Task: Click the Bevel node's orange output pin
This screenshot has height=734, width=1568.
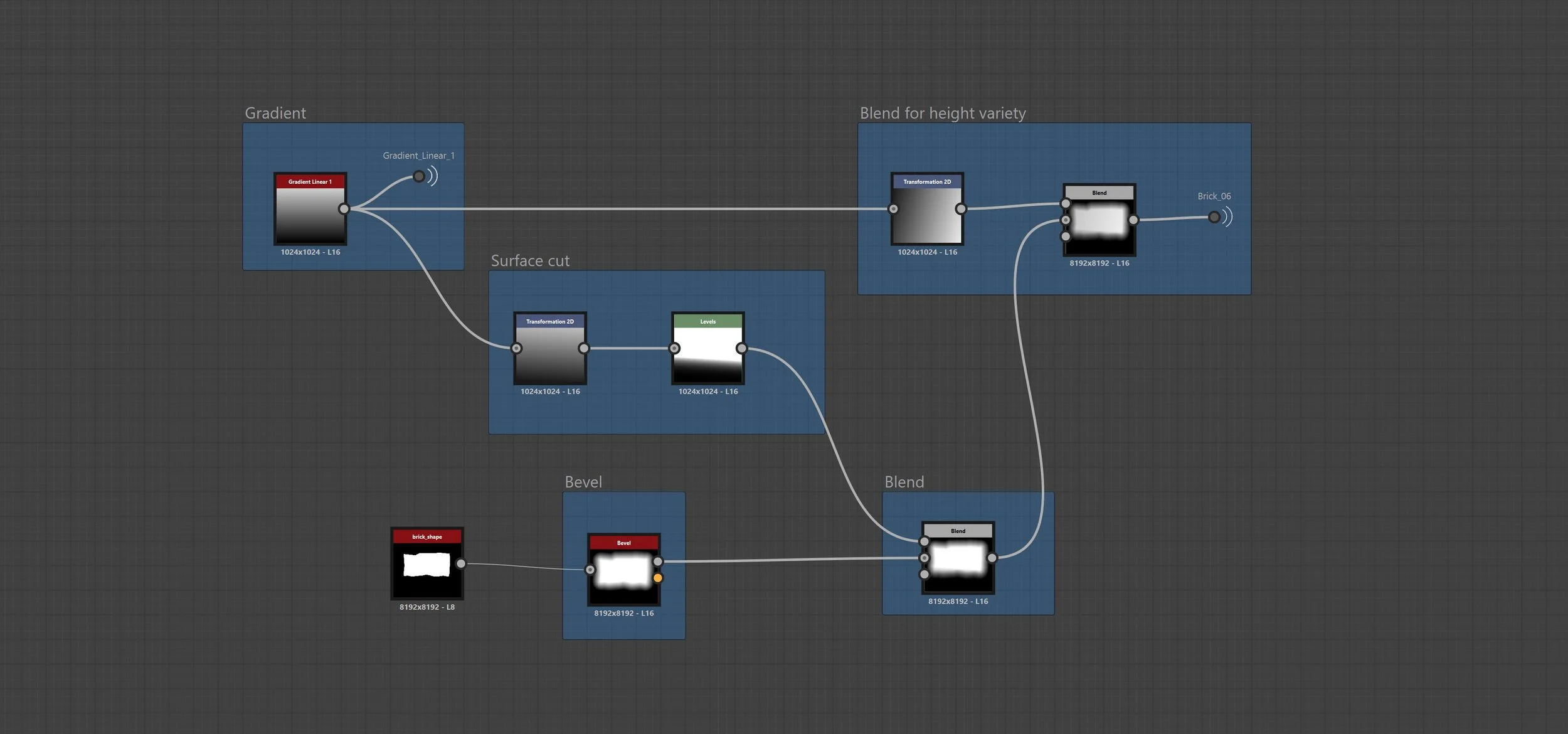Action: pos(657,578)
